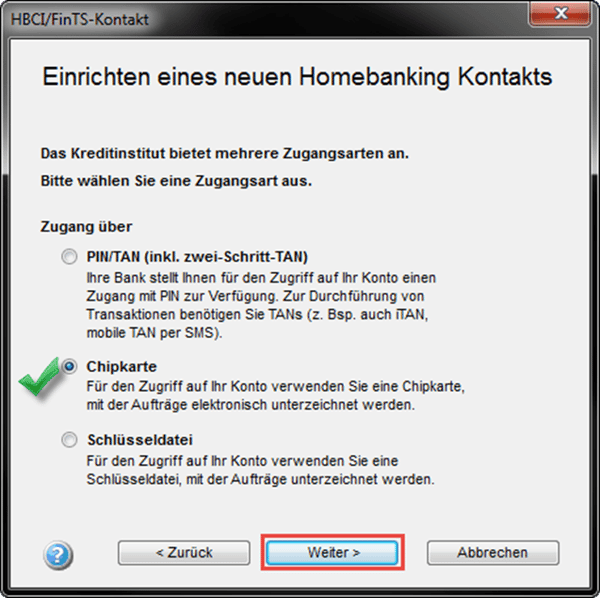Open help via the blue question mark icon
This screenshot has height=598, width=600.
tap(58, 555)
